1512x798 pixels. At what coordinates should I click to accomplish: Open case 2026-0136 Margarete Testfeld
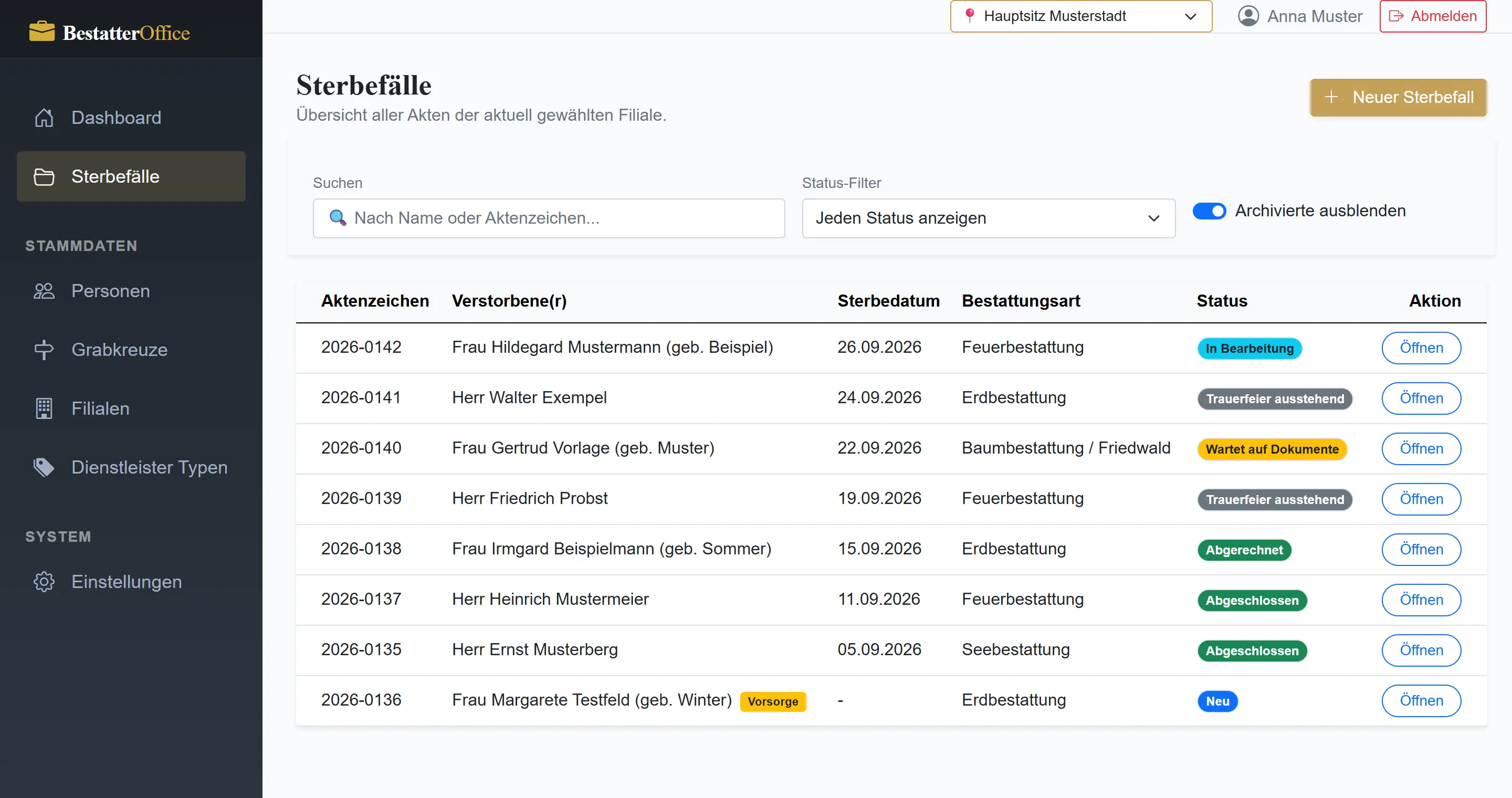(x=1421, y=701)
